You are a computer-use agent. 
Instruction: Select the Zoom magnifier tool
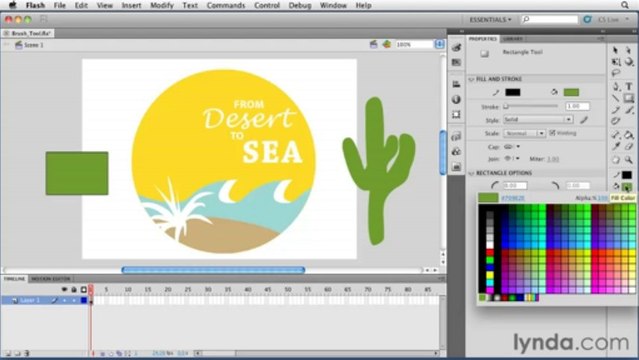[x=629, y=160]
